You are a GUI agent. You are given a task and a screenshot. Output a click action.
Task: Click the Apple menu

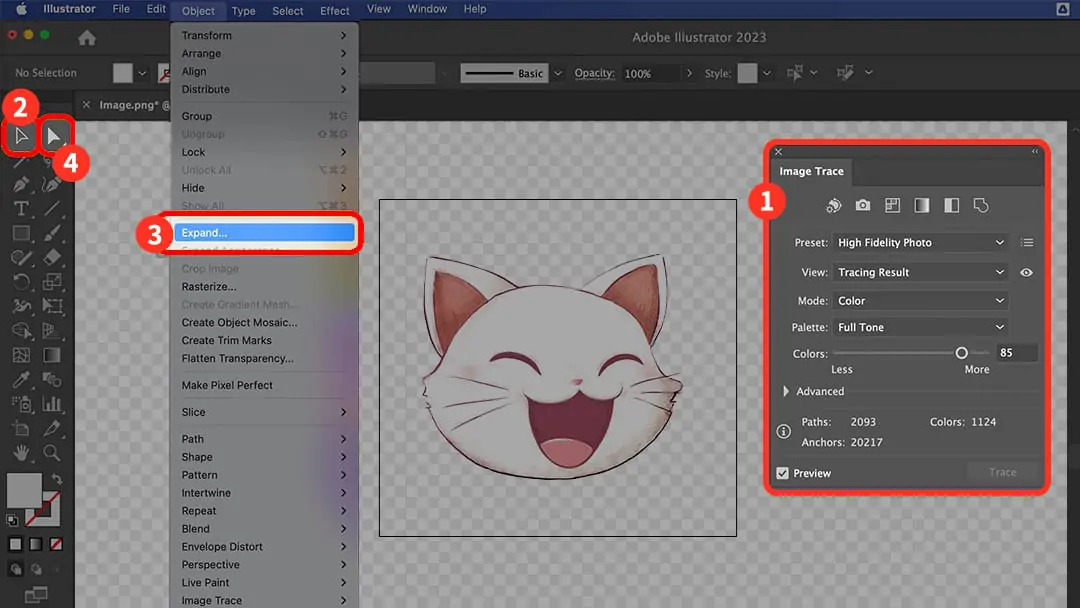[21, 9]
